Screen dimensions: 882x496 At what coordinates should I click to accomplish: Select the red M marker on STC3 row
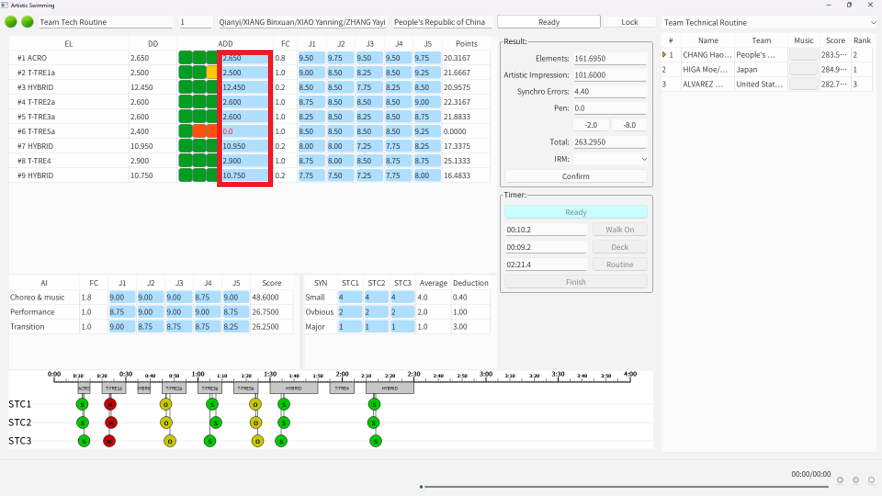tap(109, 441)
